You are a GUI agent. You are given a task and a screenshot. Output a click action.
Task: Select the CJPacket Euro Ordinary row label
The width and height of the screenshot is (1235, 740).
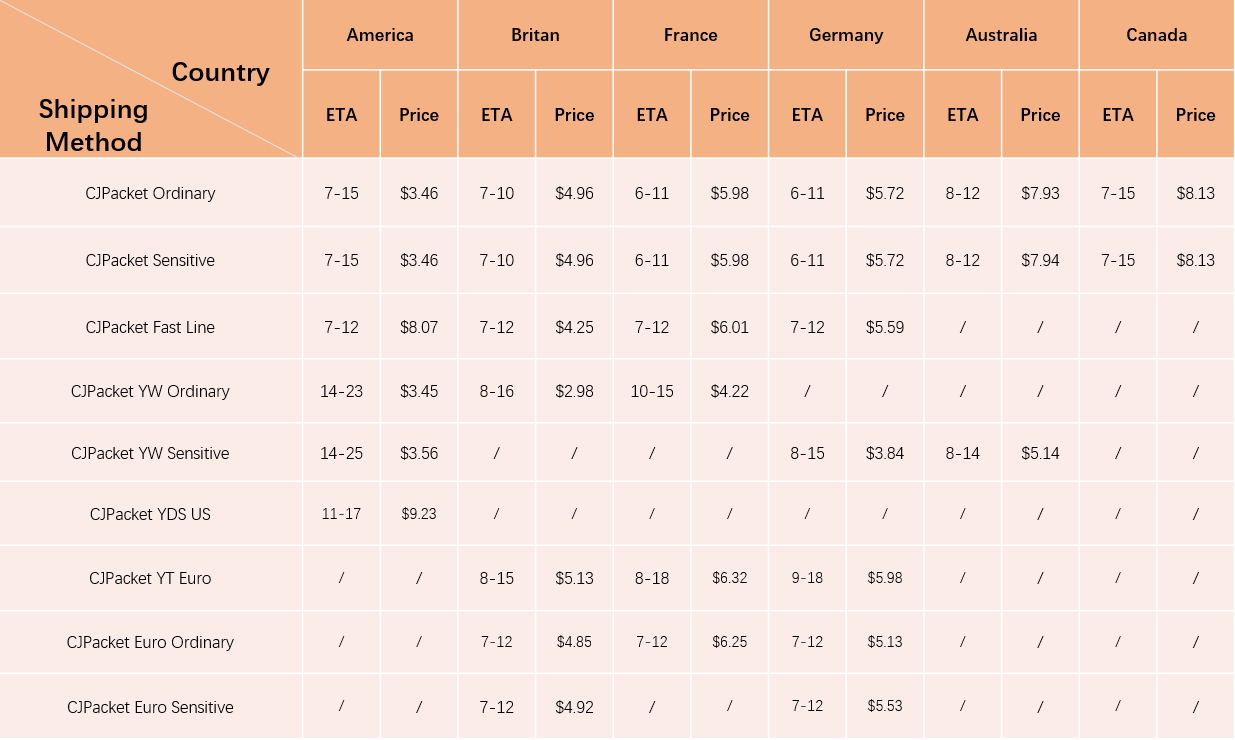150,642
